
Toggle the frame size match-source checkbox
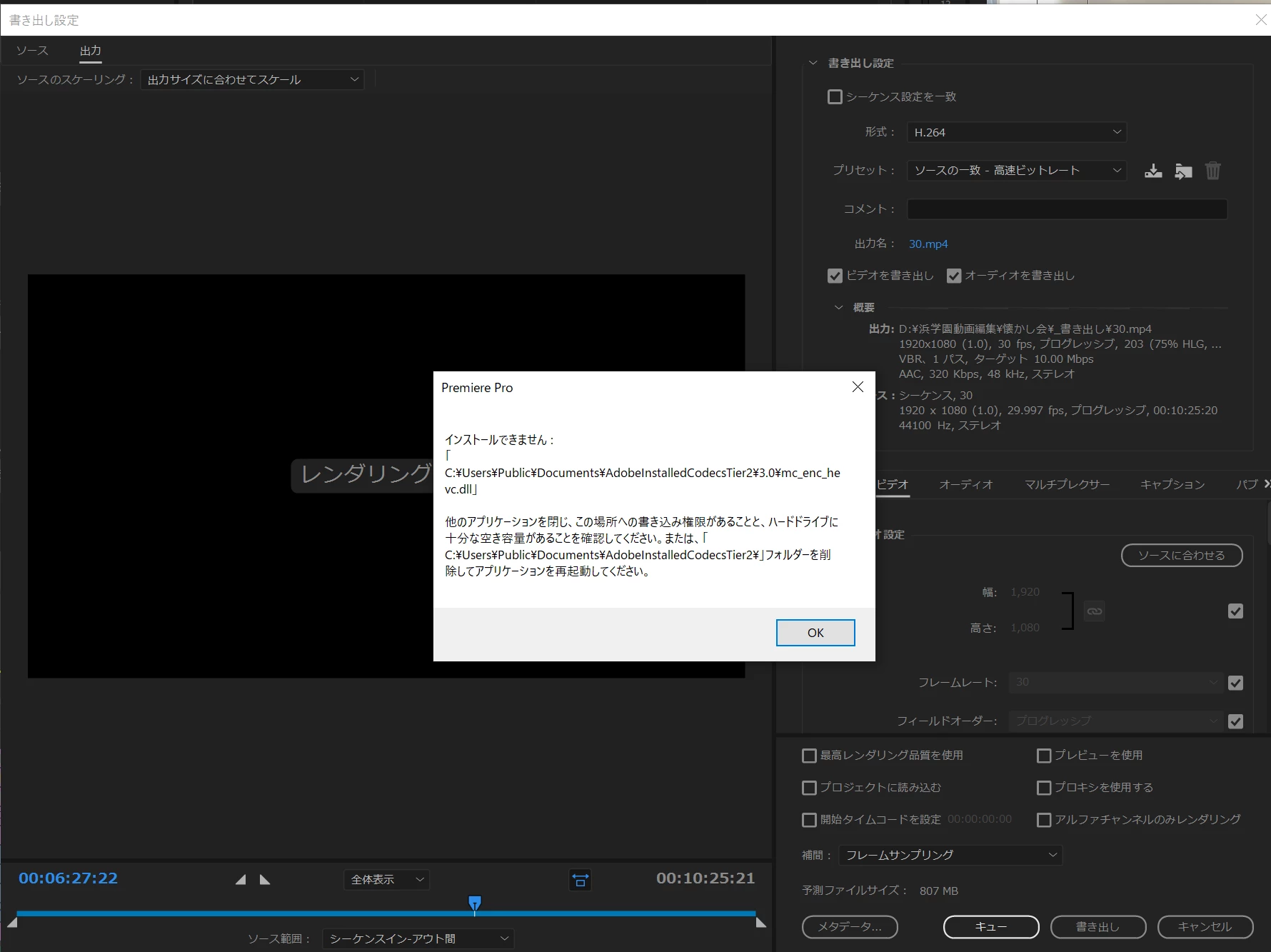click(x=1235, y=611)
